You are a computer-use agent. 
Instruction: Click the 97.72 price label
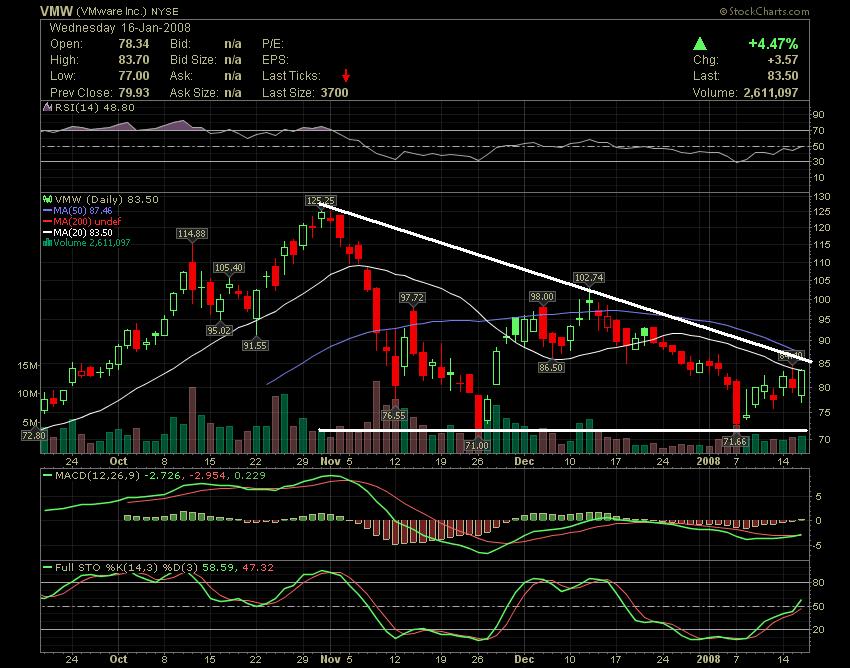coord(412,298)
